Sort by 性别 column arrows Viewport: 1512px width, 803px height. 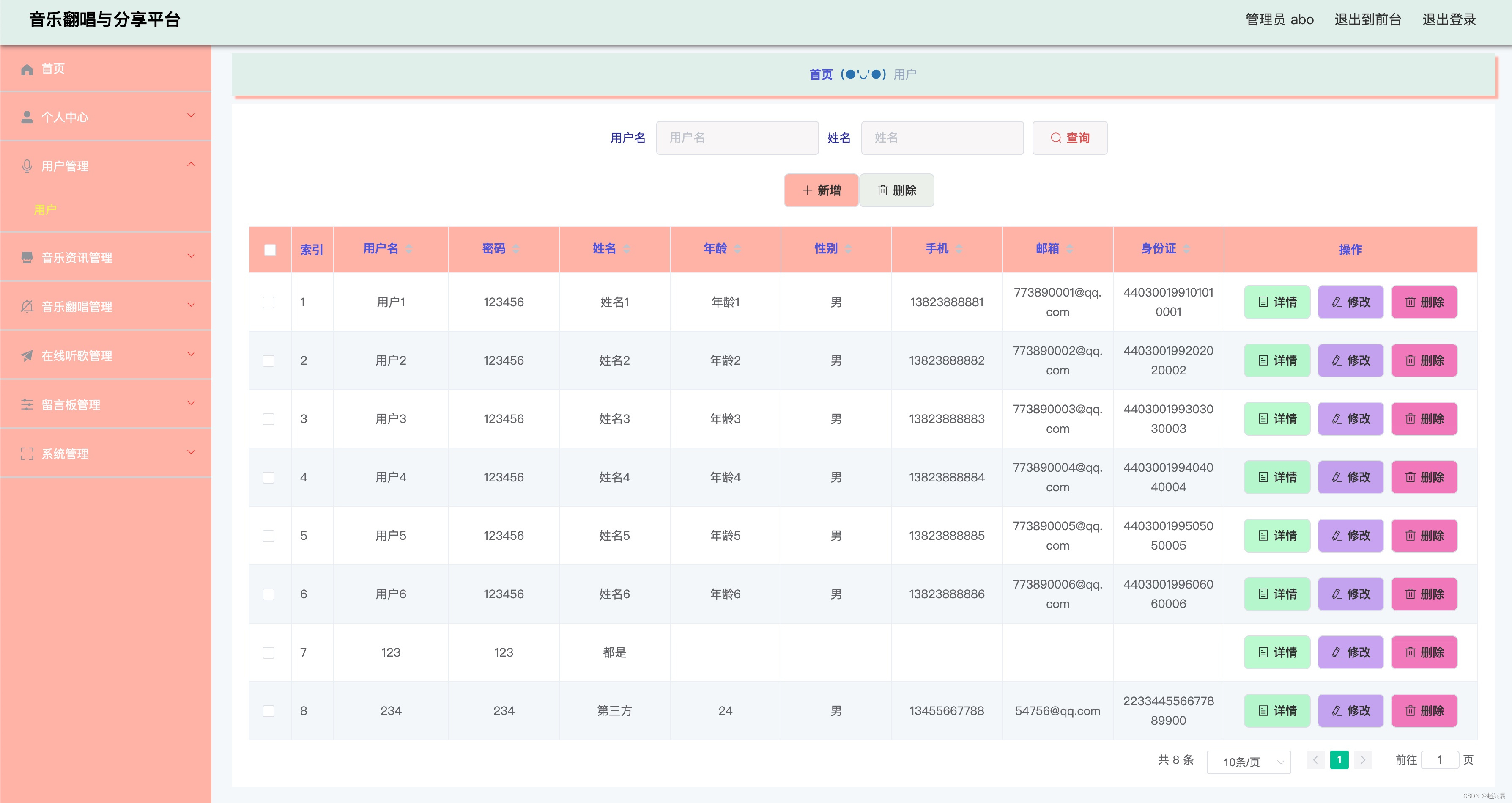pyautogui.click(x=849, y=249)
